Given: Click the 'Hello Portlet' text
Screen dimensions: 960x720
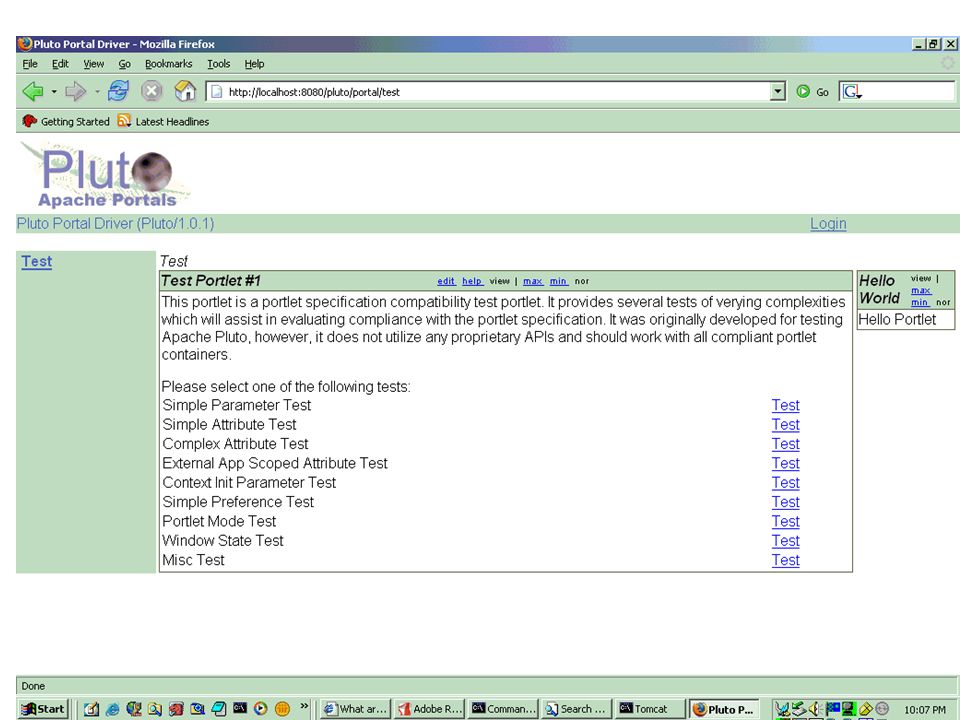Looking at the screenshot, I should pyautogui.click(x=897, y=319).
